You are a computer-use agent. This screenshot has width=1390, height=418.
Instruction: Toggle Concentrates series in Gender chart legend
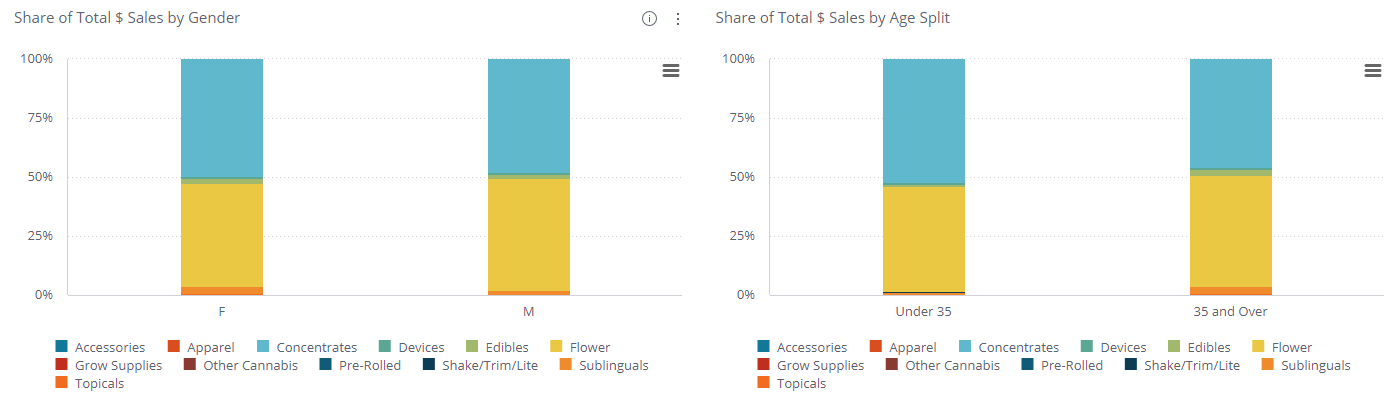click(x=316, y=348)
